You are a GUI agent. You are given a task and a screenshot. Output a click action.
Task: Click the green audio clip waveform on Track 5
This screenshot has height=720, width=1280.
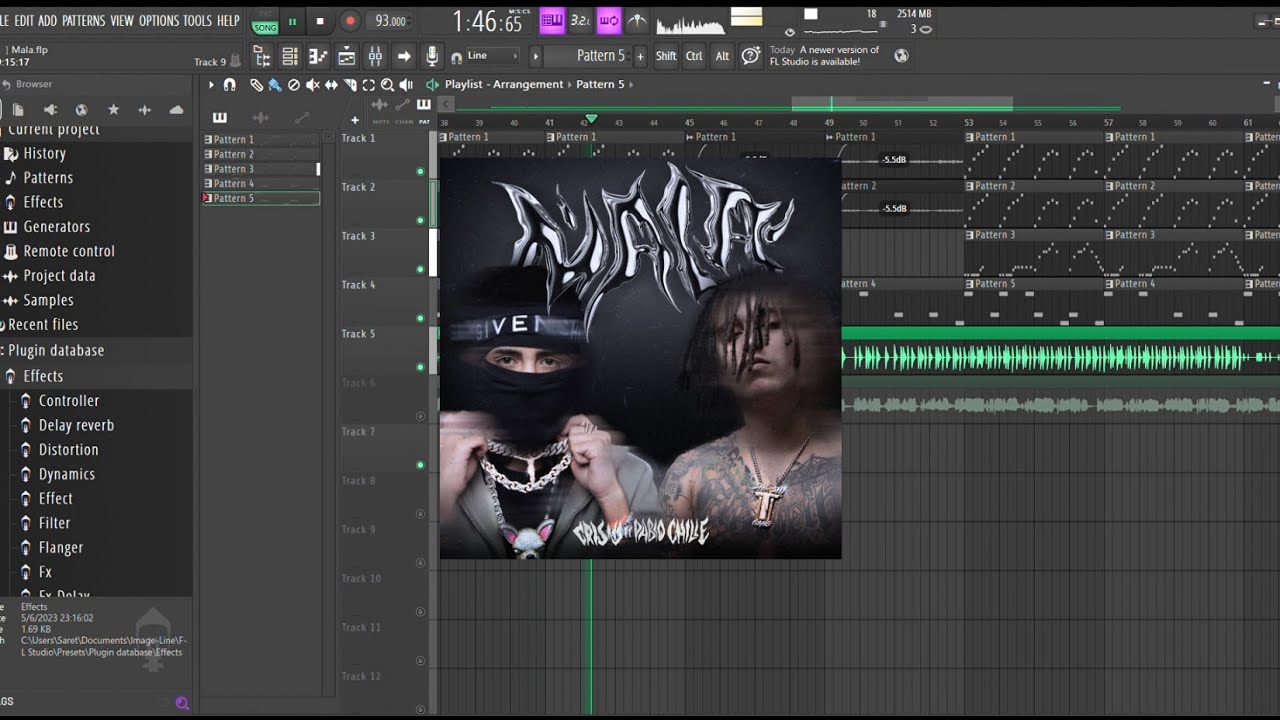[1060, 357]
